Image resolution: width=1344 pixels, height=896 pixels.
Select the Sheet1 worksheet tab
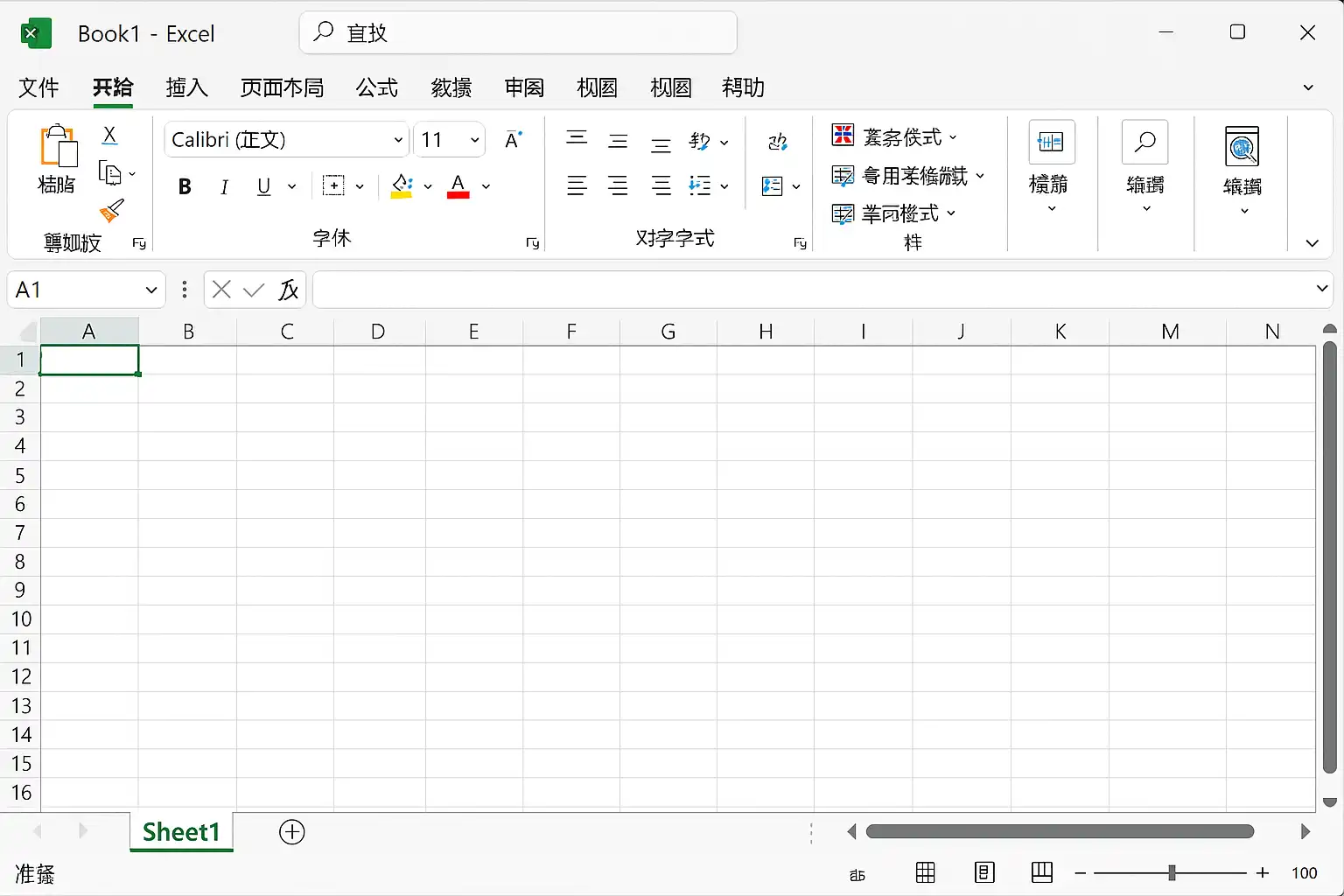click(181, 832)
